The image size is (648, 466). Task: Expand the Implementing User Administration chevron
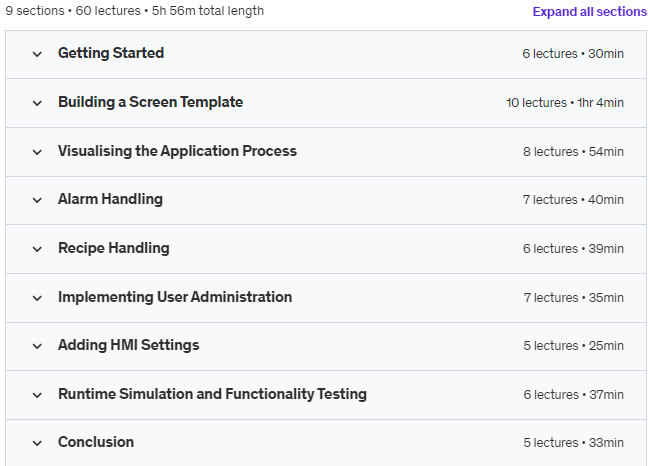pyautogui.click(x=37, y=298)
